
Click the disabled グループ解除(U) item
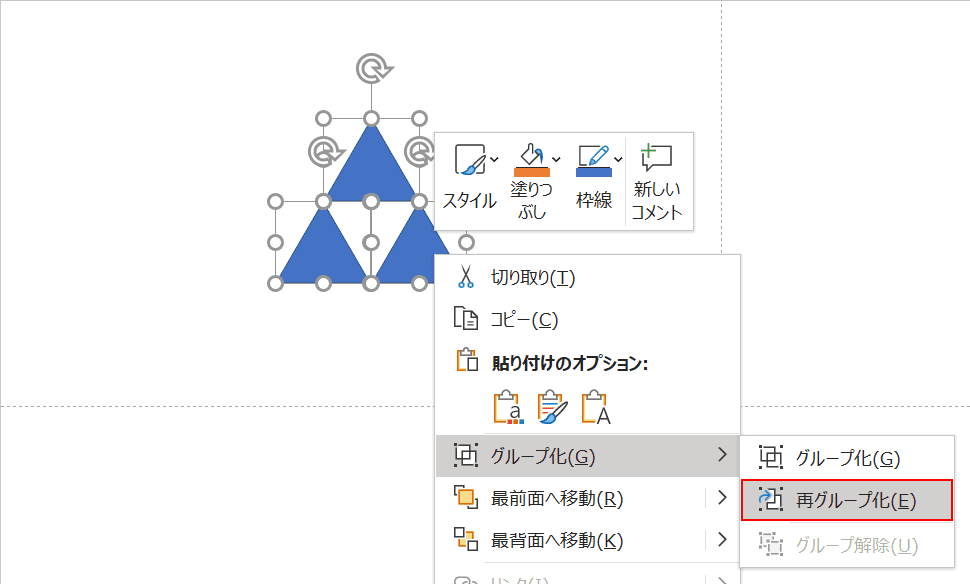click(847, 545)
